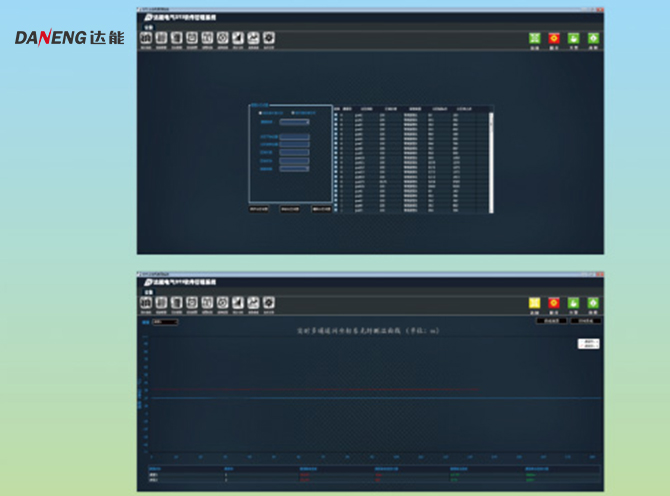The width and height of the screenshot is (670, 496).
Task: Open the small menu label above the lower toolbar
Action: pyautogui.click(x=148, y=291)
